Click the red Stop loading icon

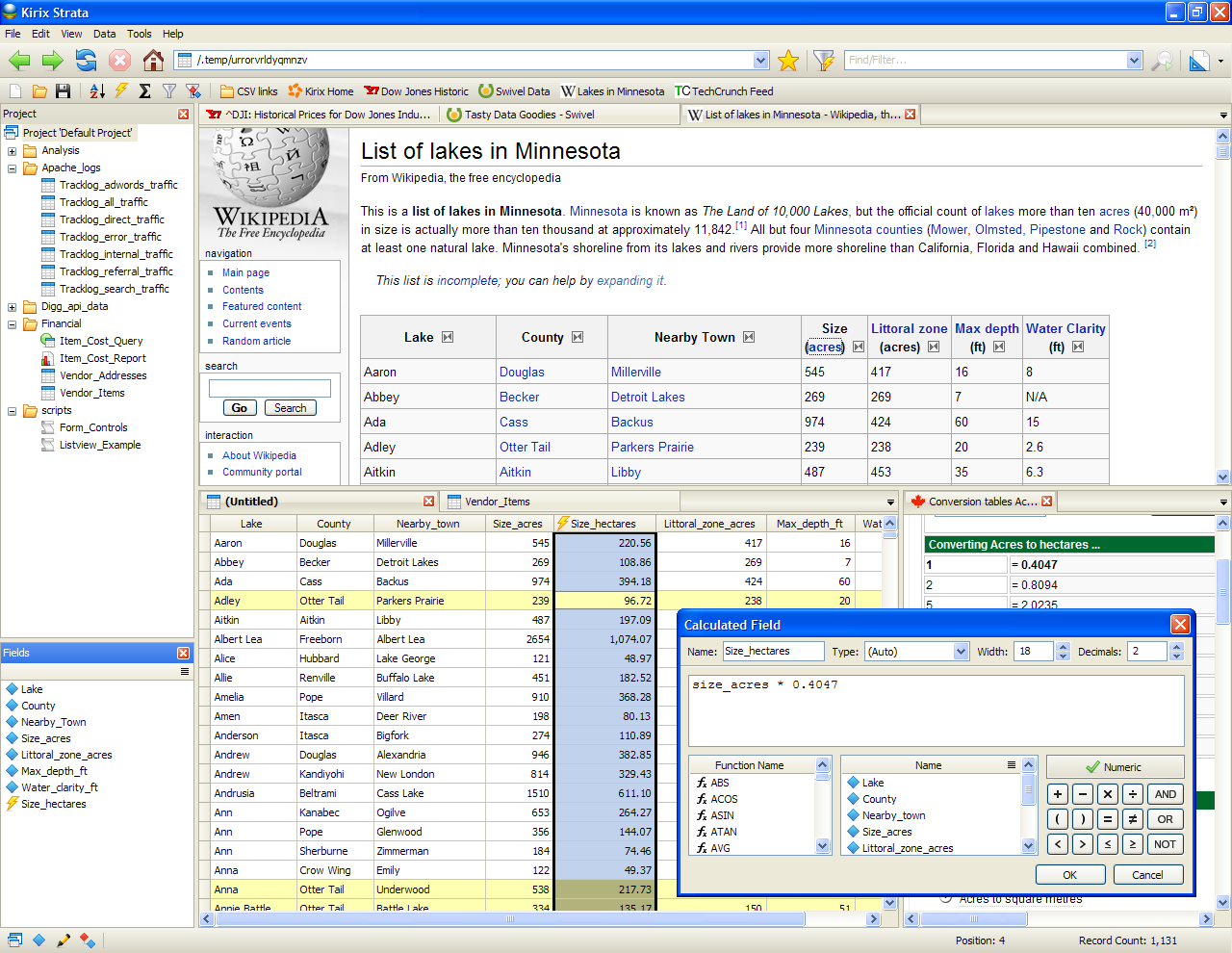pyautogui.click(x=119, y=61)
